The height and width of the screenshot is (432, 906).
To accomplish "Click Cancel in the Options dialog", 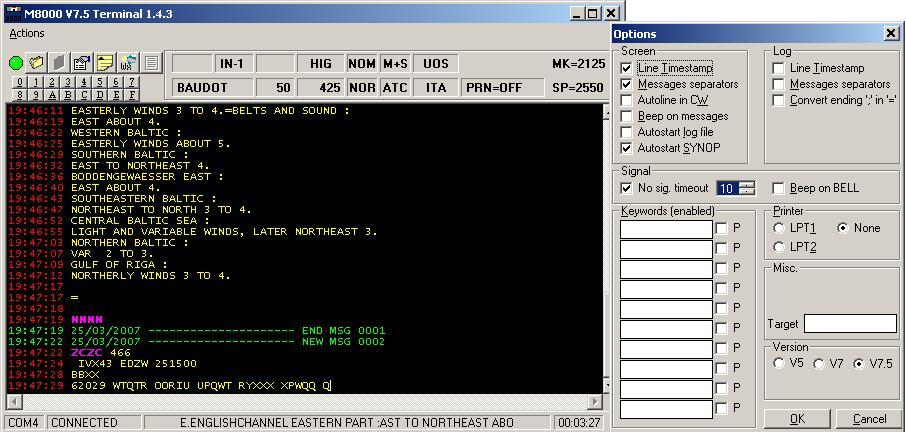I will (x=869, y=419).
